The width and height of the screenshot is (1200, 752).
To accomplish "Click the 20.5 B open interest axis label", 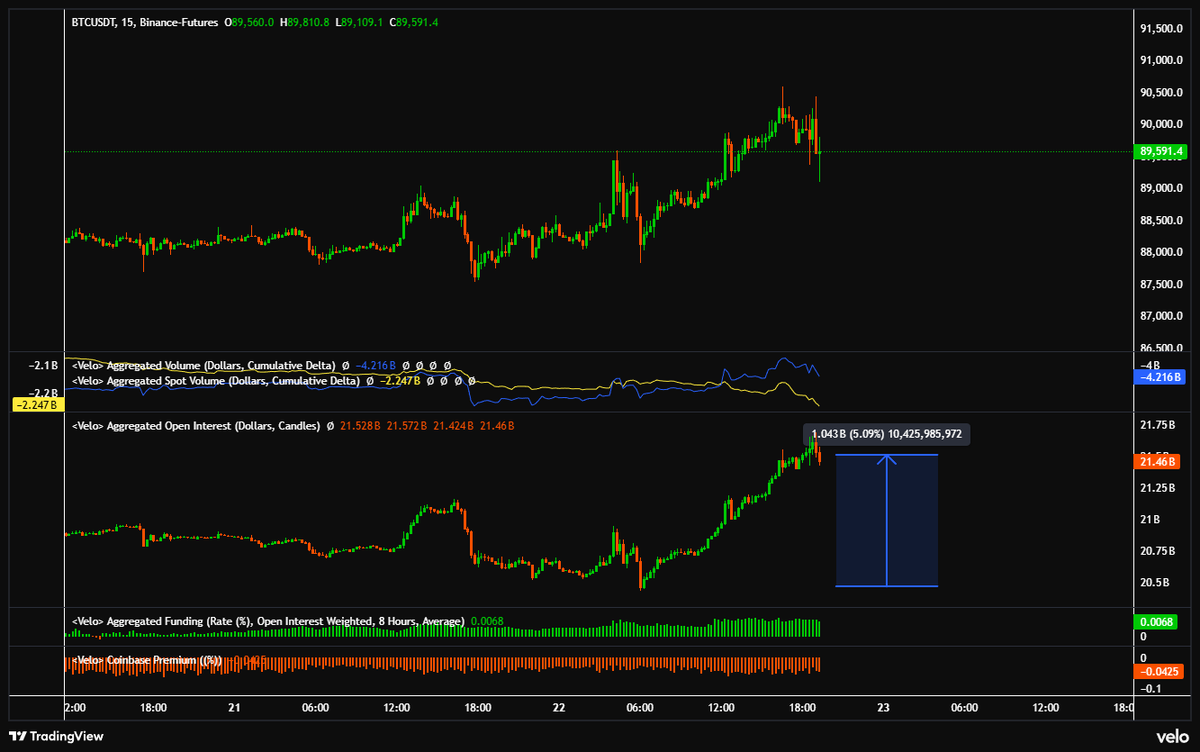I will click(x=1157, y=583).
